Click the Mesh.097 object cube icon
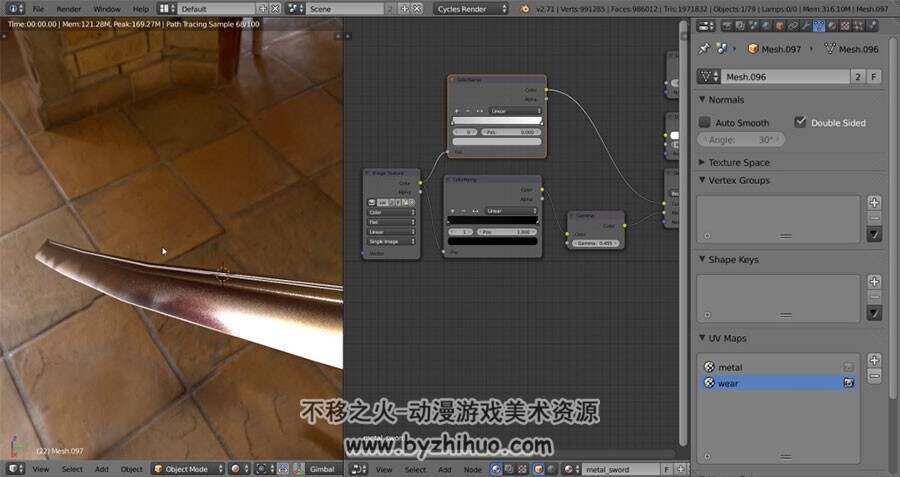This screenshot has width=900, height=477. pyautogui.click(x=753, y=49)
